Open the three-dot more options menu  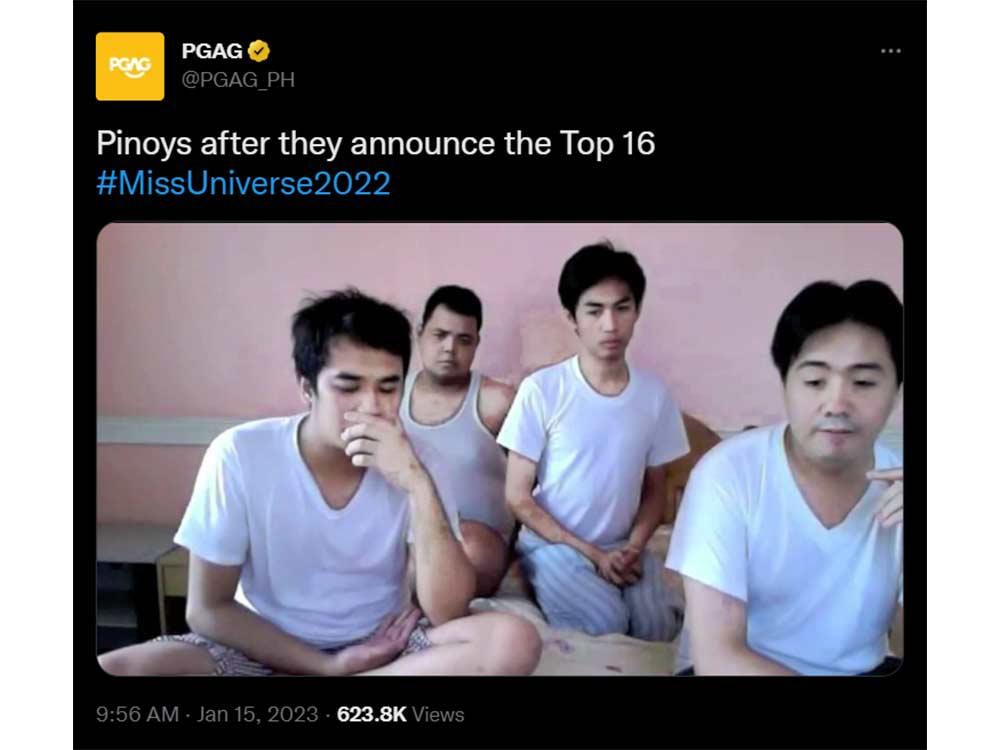890,50
